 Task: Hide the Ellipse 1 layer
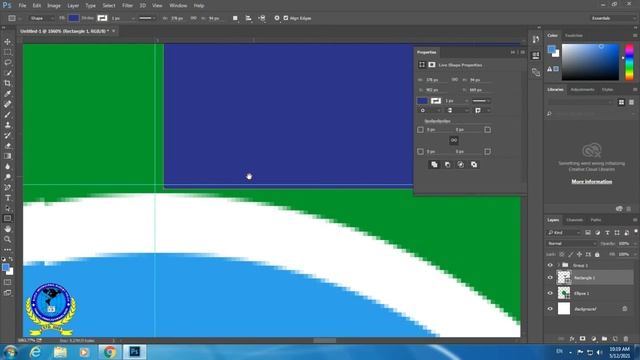(x=550, y=293)
